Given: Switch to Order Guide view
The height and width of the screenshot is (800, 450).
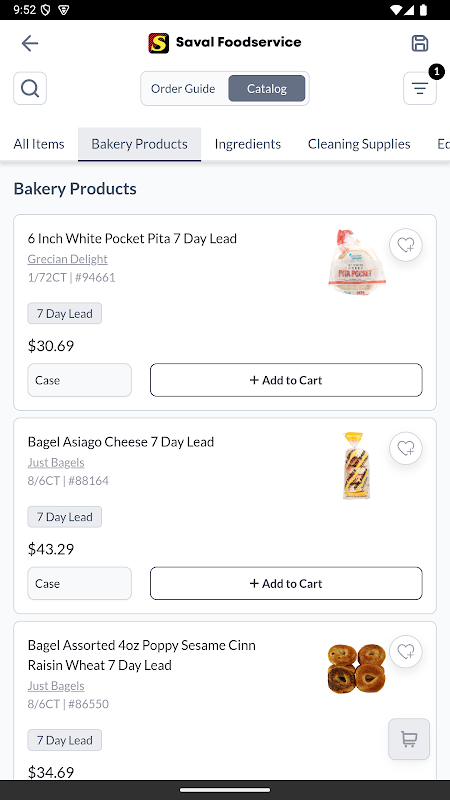Looking at the screenshot, I should click(183, 89).
